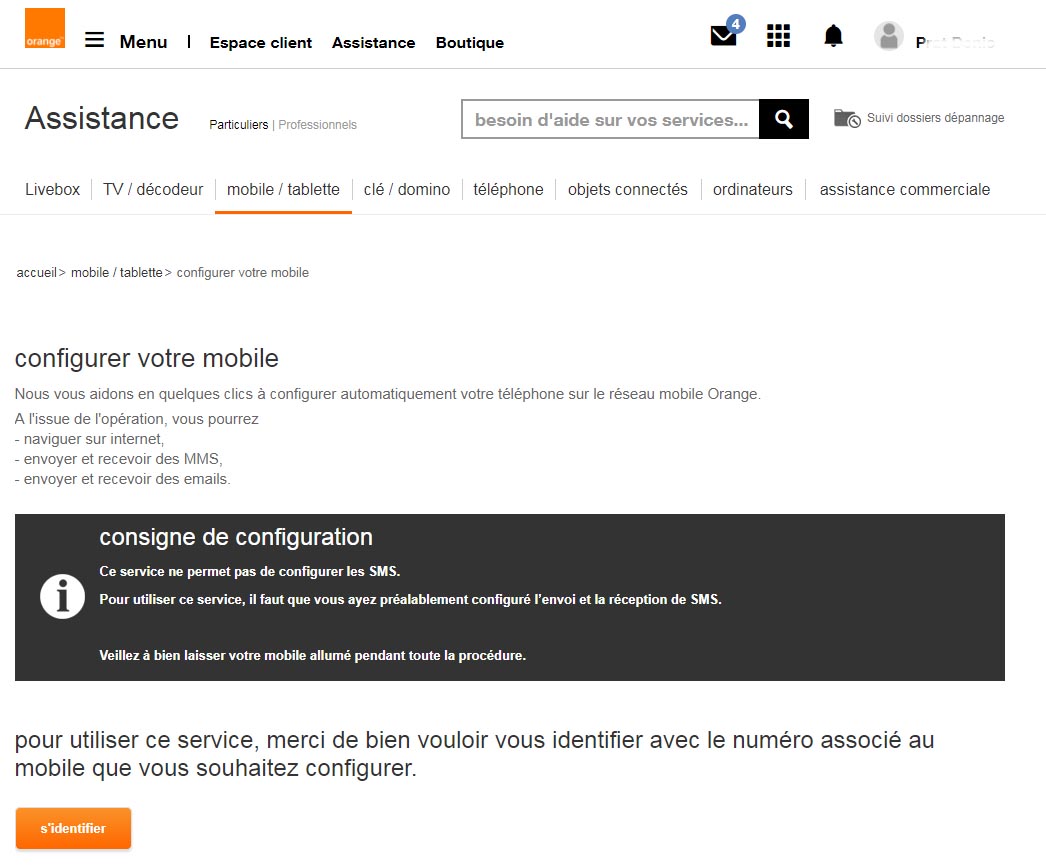The width and height of the screenshot is (1046, 868).
Task: Open Assistance in top bar
Action: (374, 43)
